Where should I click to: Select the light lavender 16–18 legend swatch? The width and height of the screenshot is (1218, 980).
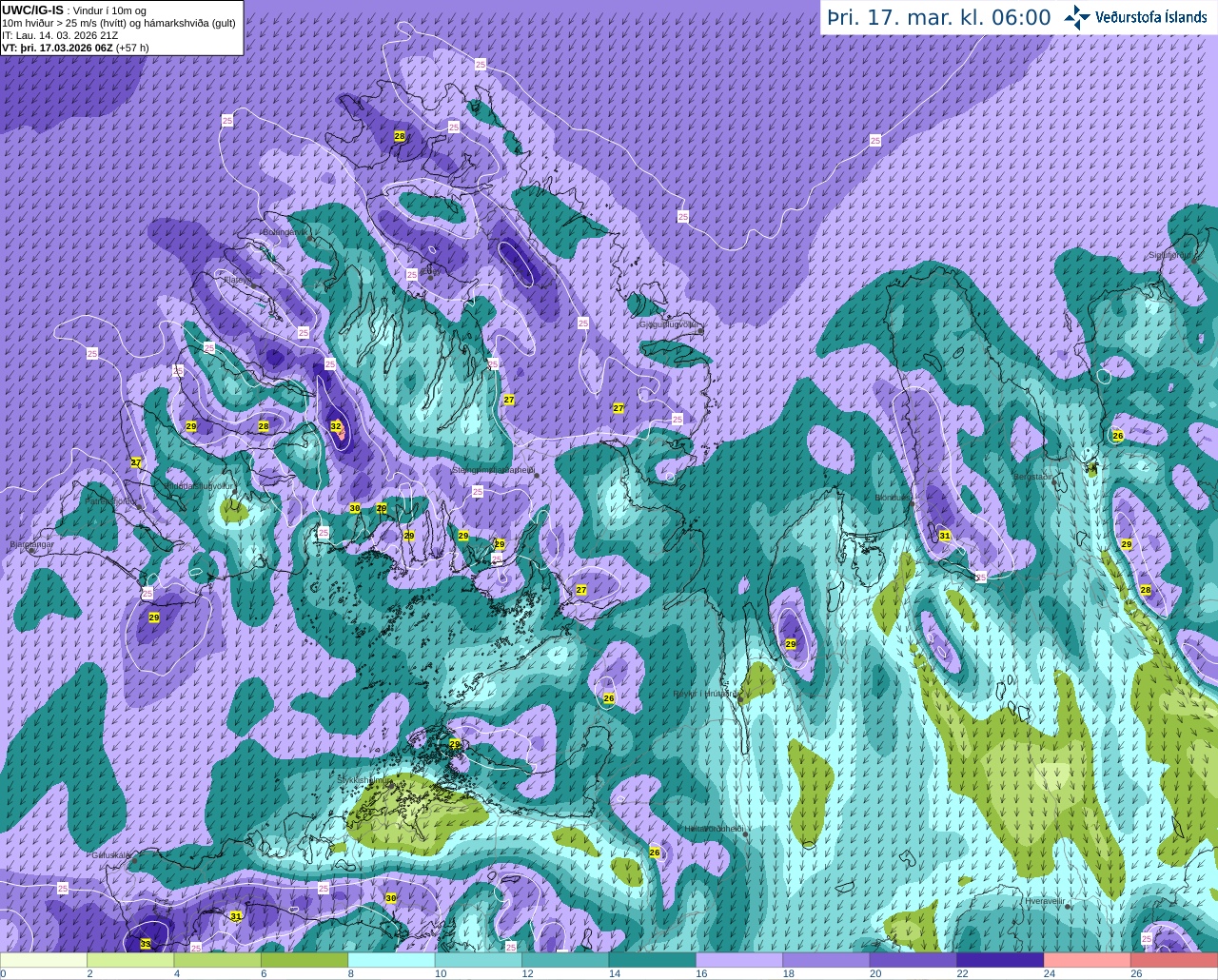coord(739,960)
